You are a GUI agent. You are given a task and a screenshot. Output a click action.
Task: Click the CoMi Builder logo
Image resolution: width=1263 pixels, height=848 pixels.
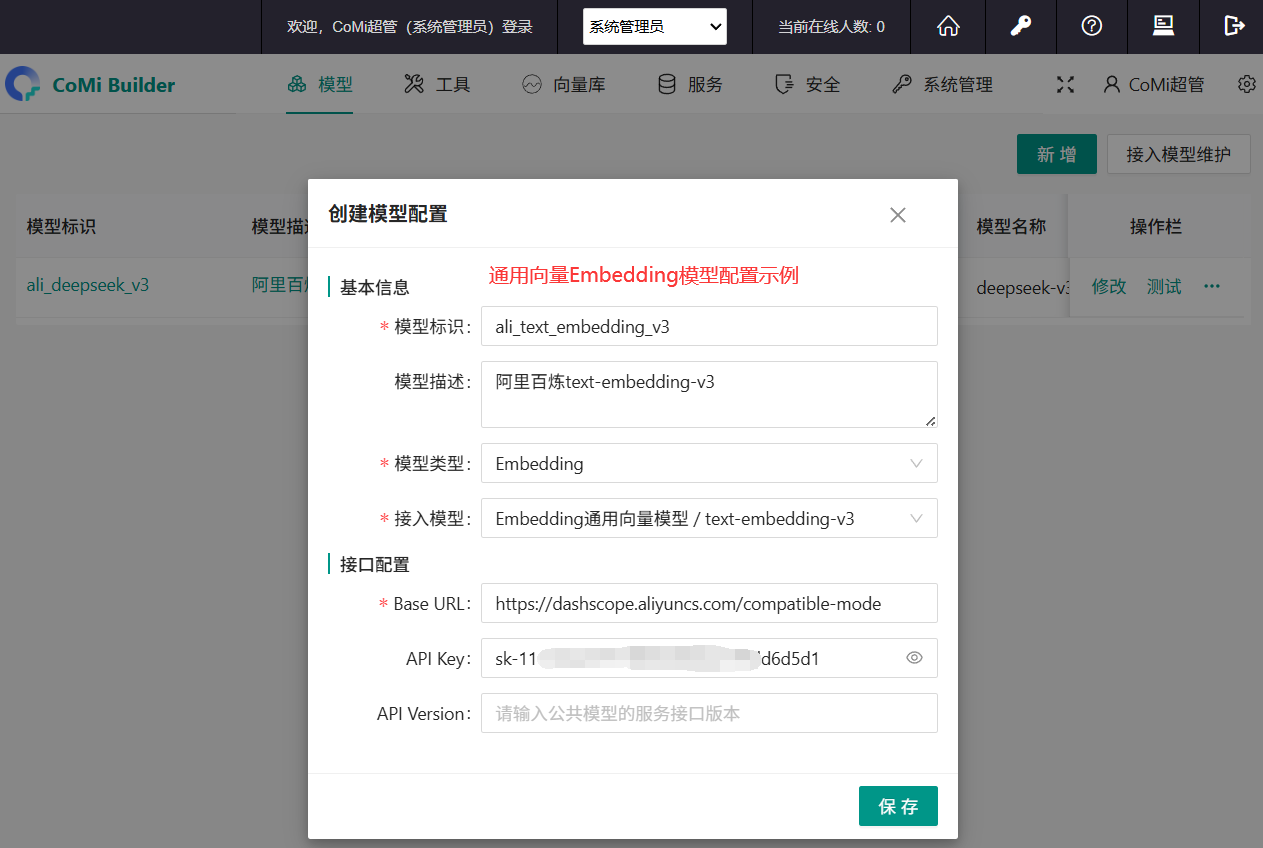90,85
